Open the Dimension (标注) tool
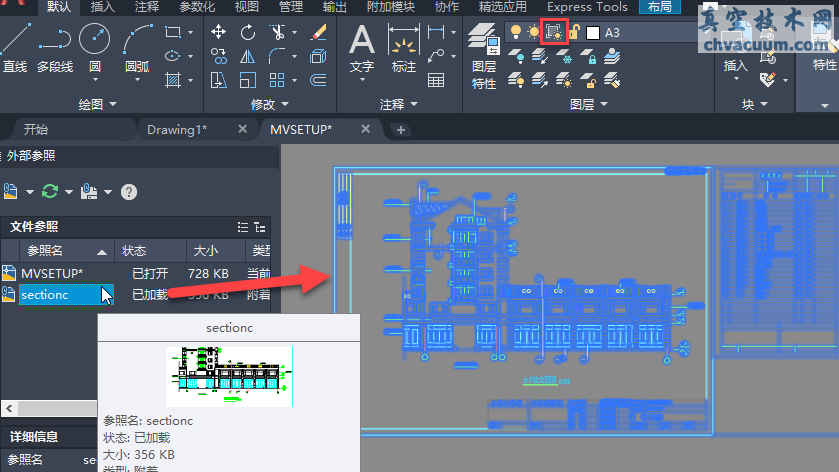 [403, 48]
